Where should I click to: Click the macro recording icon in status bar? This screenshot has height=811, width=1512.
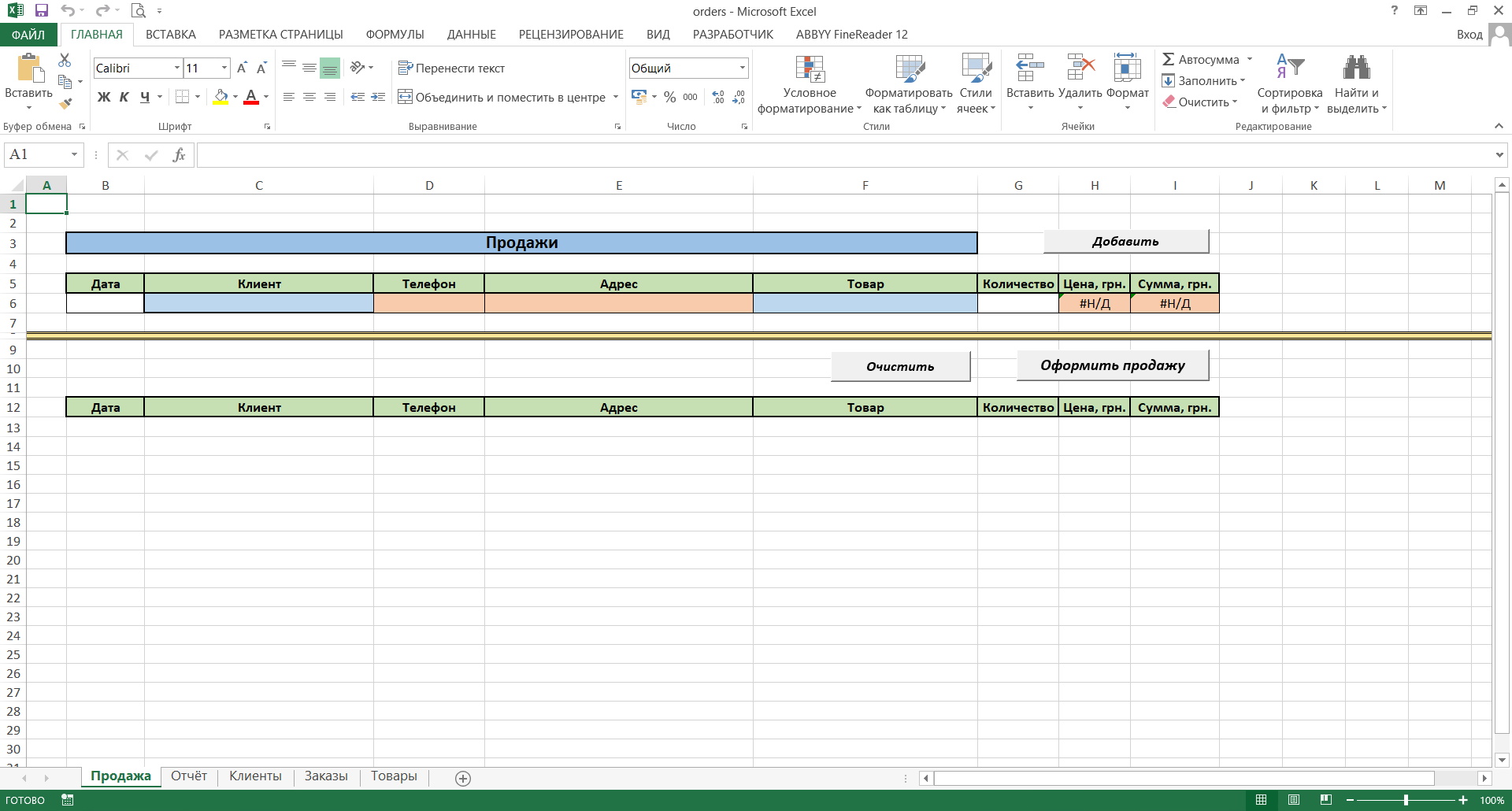click(x=68, y=800)
